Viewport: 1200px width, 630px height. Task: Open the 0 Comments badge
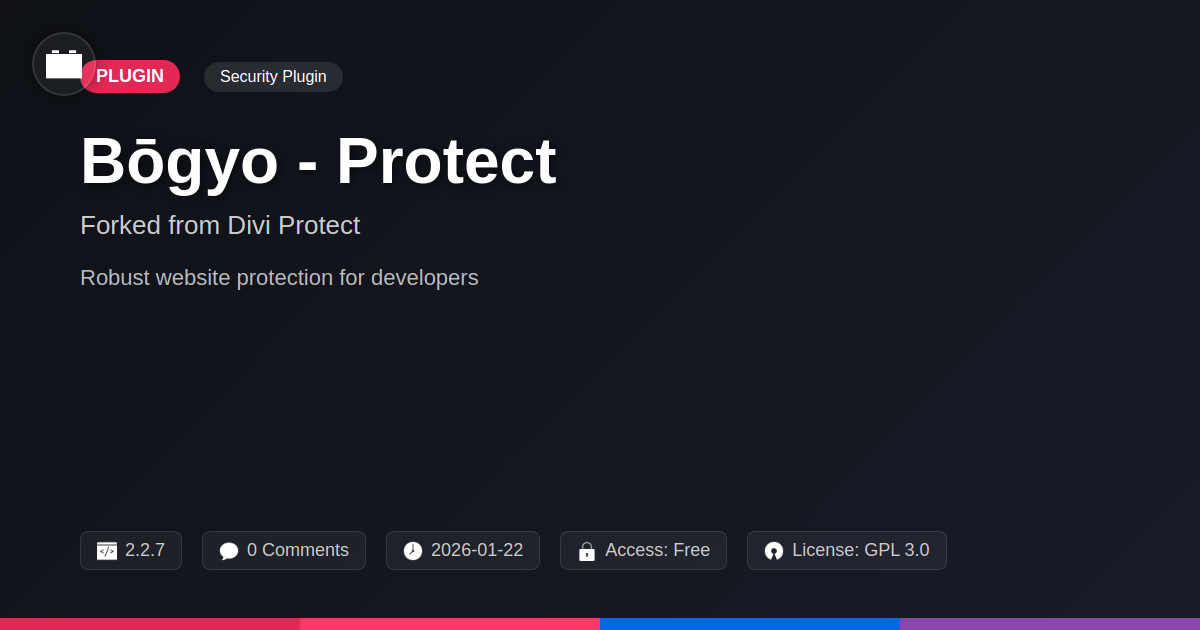click(284, 550)
